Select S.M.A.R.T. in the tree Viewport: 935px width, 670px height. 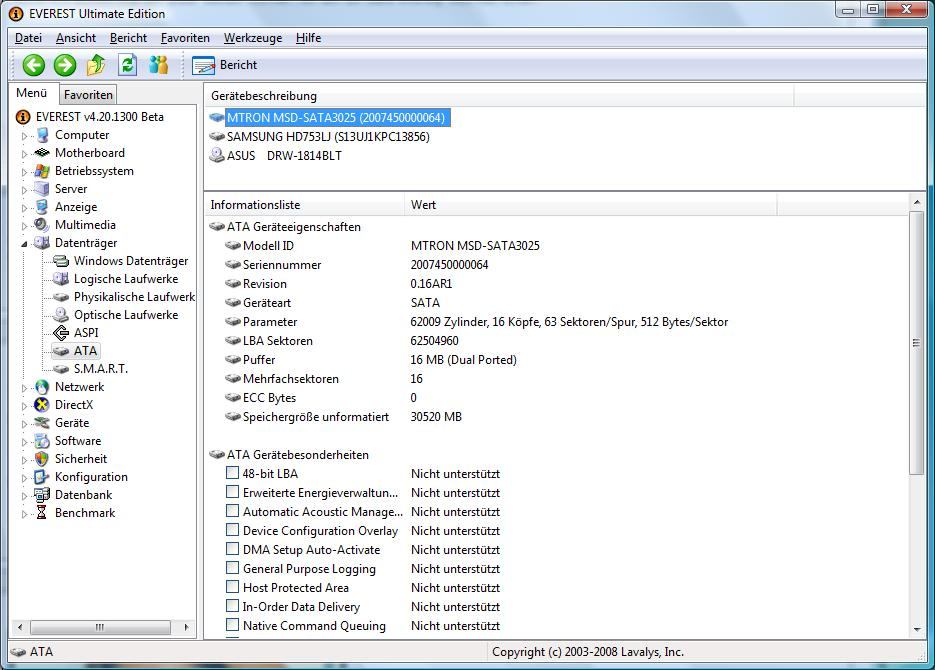point(101,369)
